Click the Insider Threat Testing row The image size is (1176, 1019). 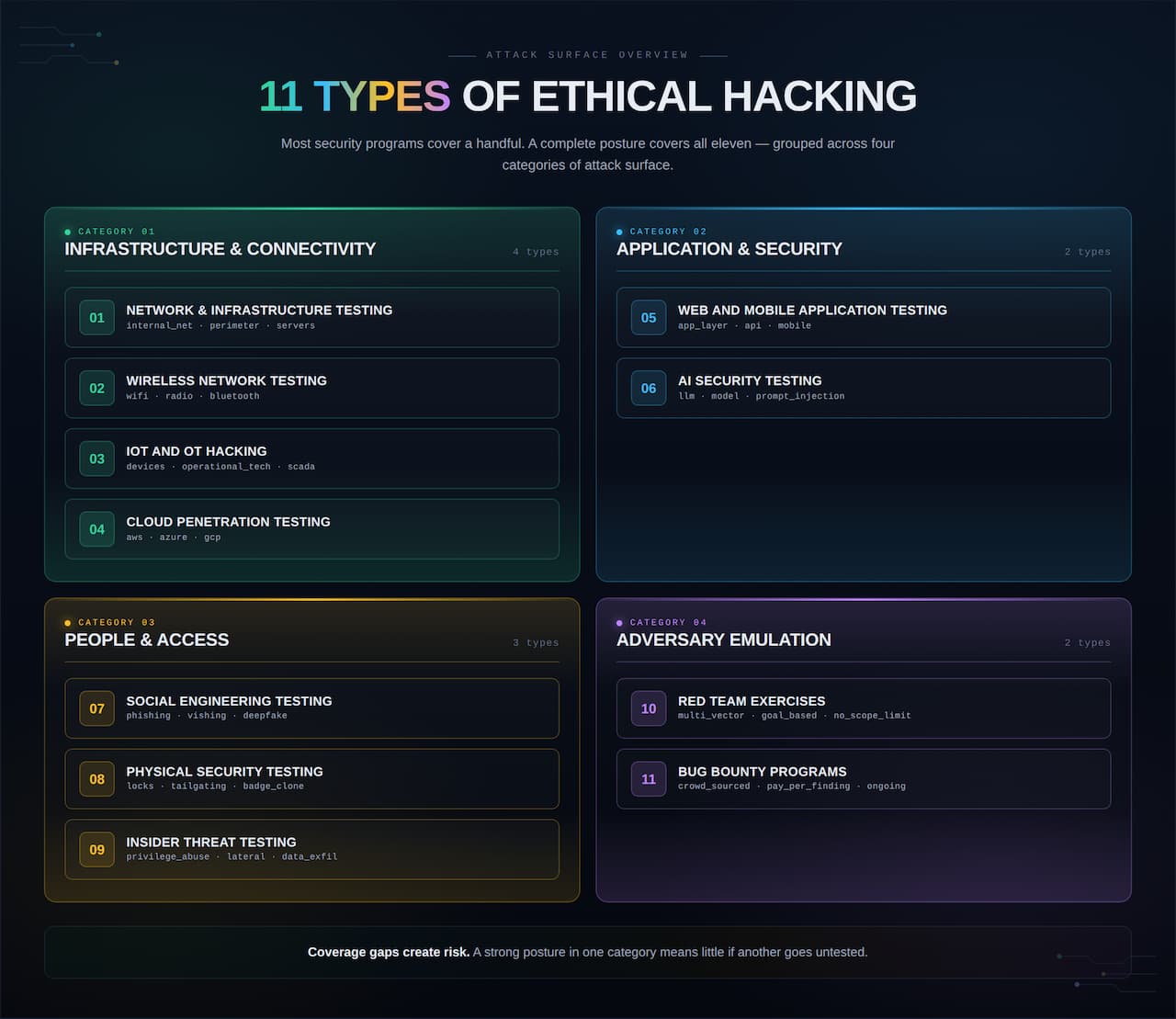click(x=311, y=849)
